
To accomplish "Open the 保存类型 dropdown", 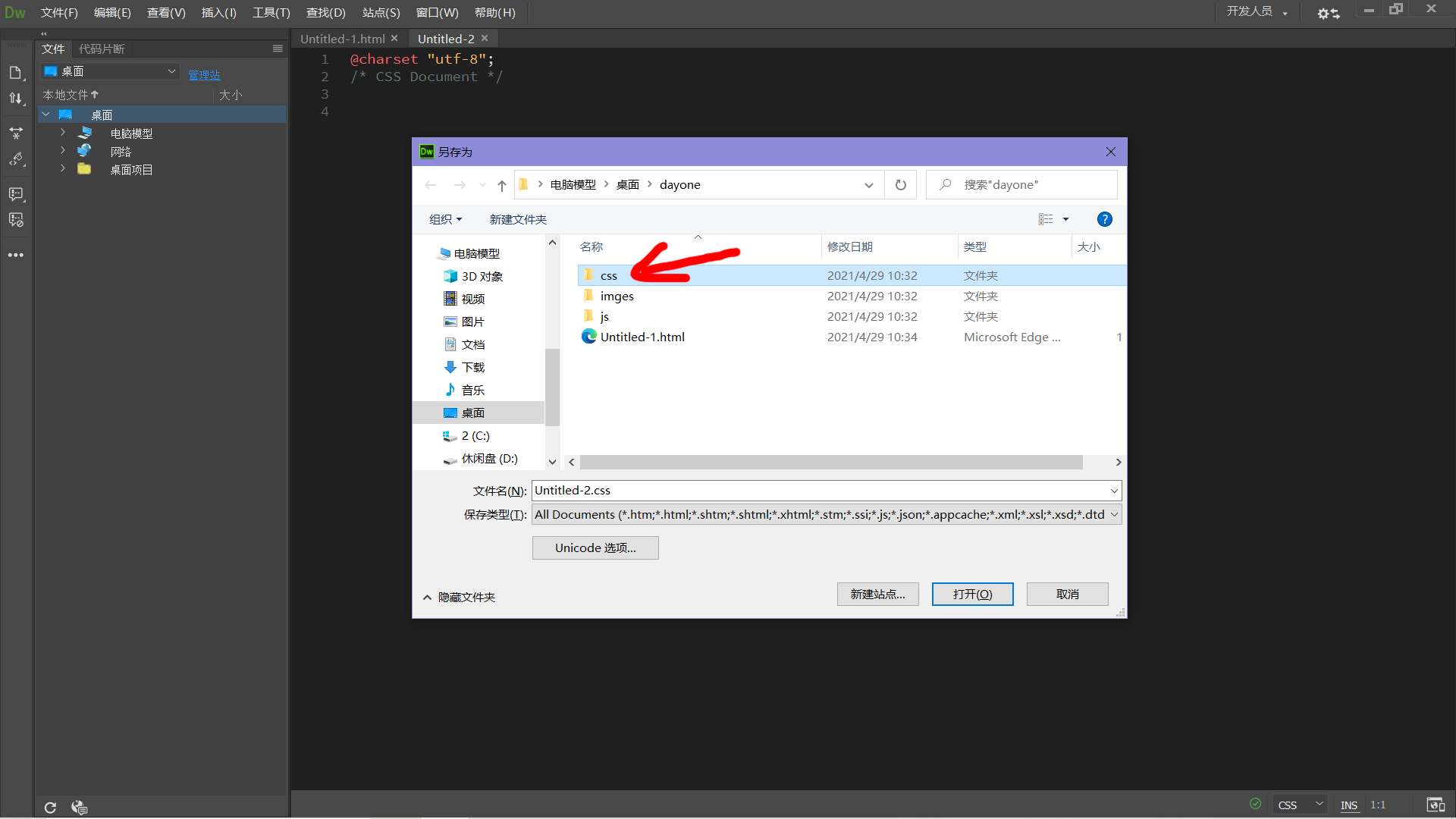I will [x=827, y=515].
